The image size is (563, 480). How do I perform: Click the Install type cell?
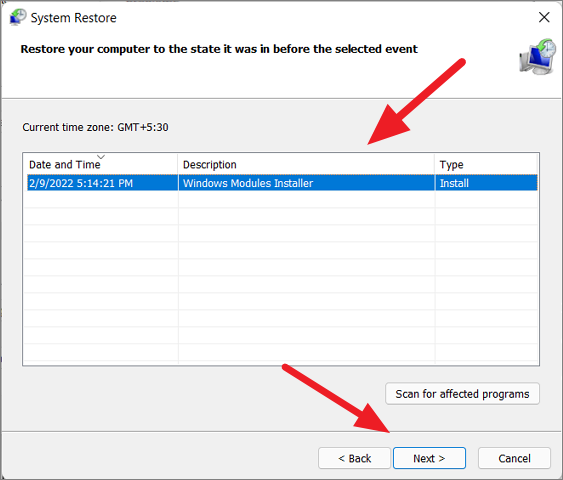click(454, 183)
